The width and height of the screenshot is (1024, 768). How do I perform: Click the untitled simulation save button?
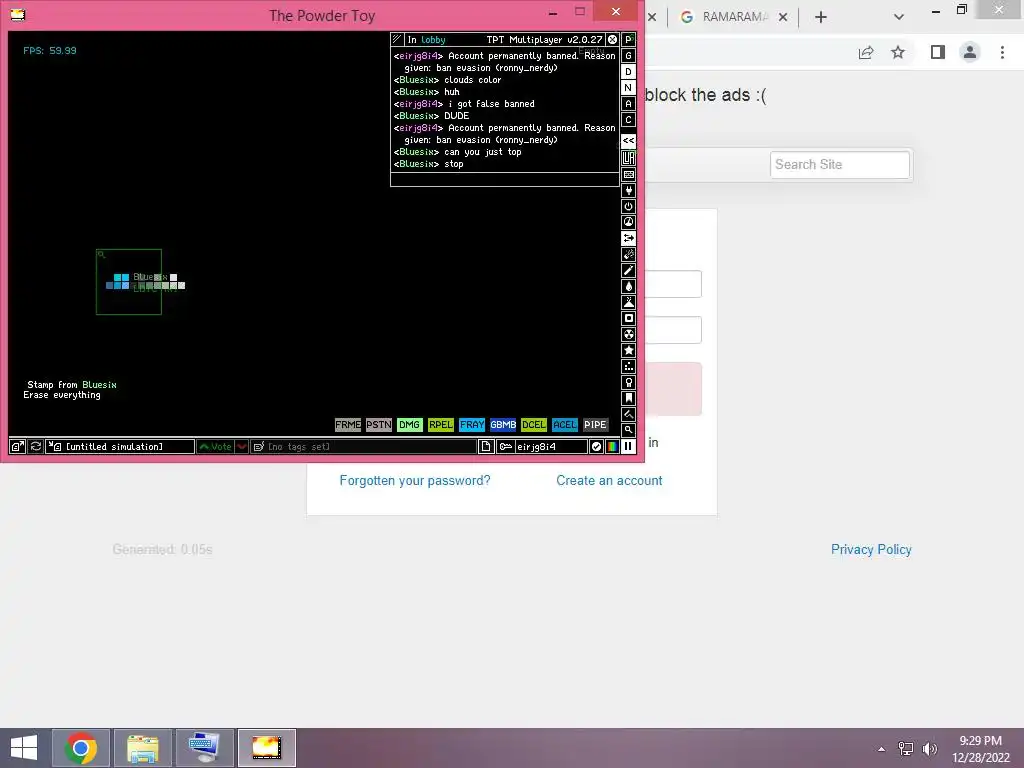[120, 447]
